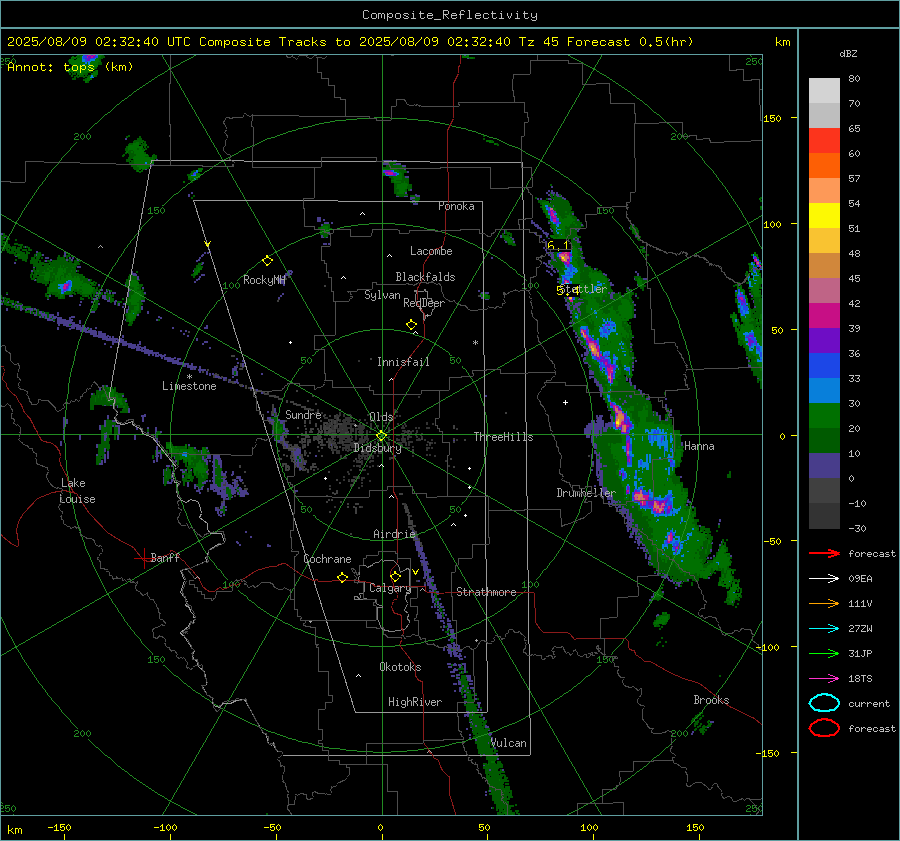Select the light gray 80 dBZ swatch

824,91
